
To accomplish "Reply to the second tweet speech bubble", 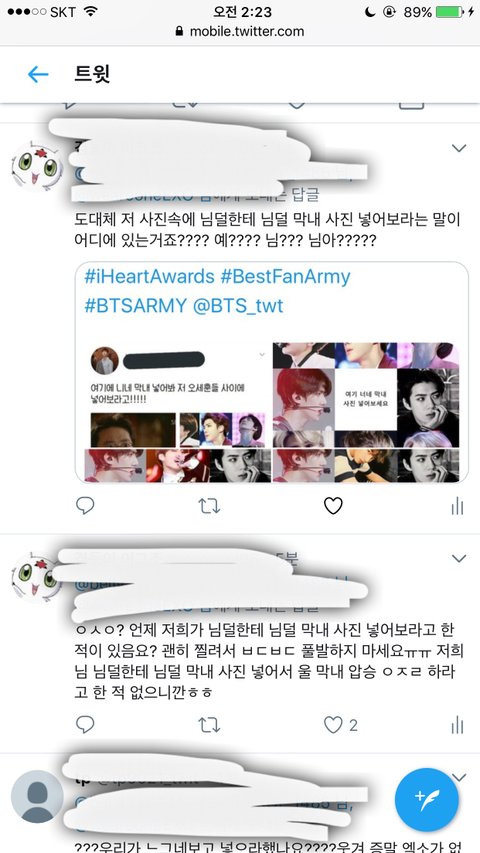I will click(85, 725).
